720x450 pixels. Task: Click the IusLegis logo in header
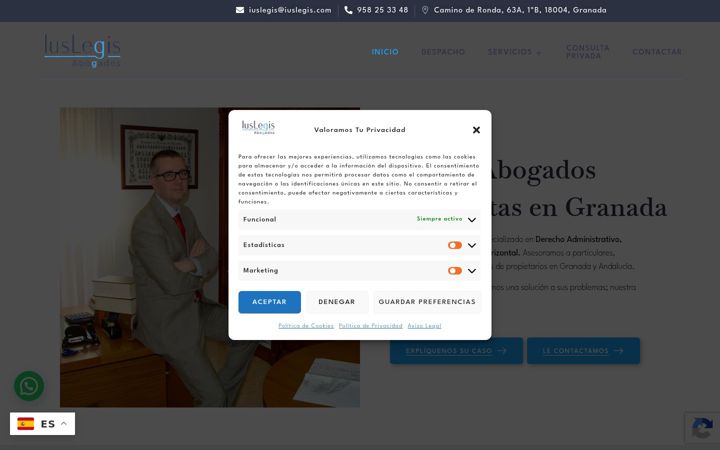[83, 51]
